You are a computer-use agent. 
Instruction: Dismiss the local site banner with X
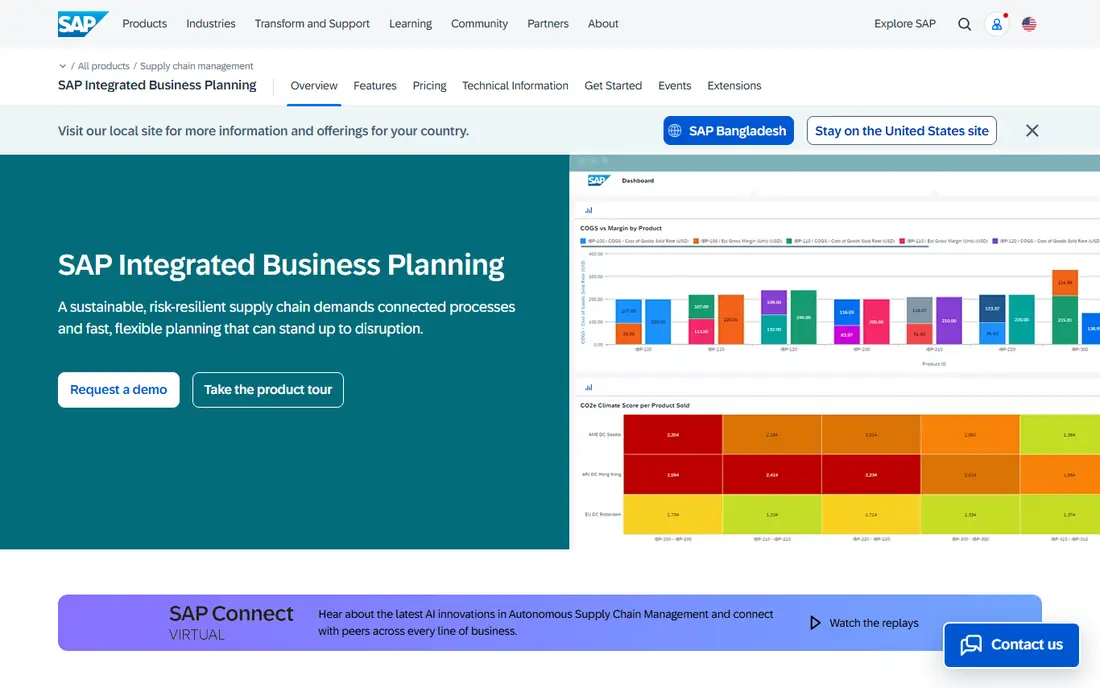point(1032,130)
